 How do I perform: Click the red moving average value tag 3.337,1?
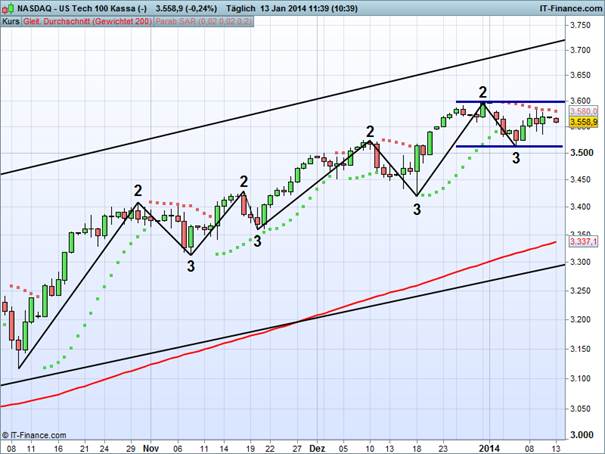coord(584,242)
